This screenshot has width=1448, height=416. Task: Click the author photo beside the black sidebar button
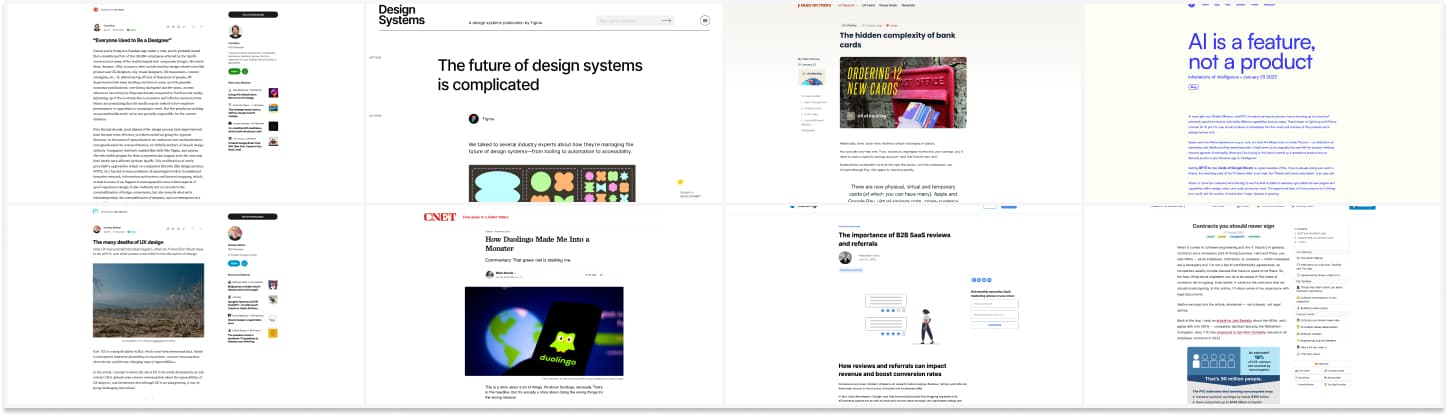tap(235, 33)
